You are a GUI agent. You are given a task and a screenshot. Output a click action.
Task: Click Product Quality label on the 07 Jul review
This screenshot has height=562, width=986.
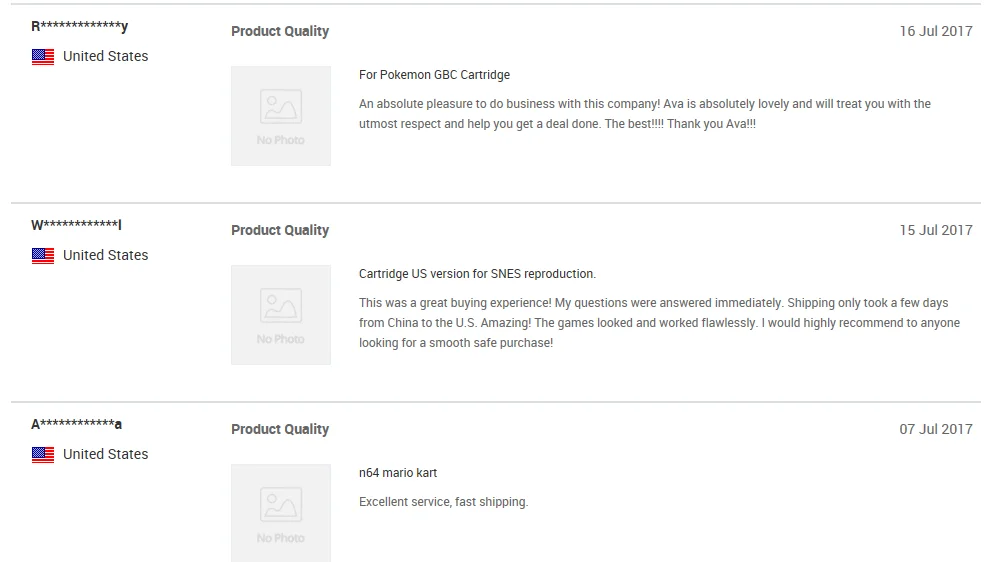[280, 429]
